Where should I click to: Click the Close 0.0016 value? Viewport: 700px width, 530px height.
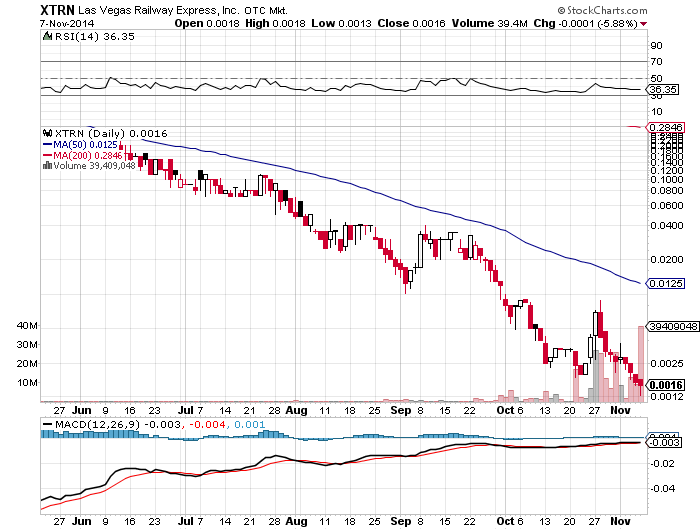point(411,23)
